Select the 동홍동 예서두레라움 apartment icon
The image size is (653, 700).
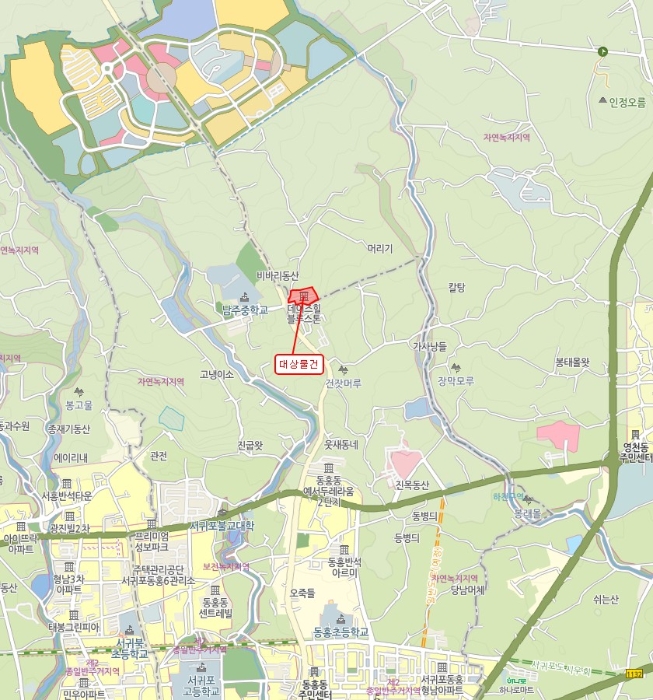[x=329, y=468]
